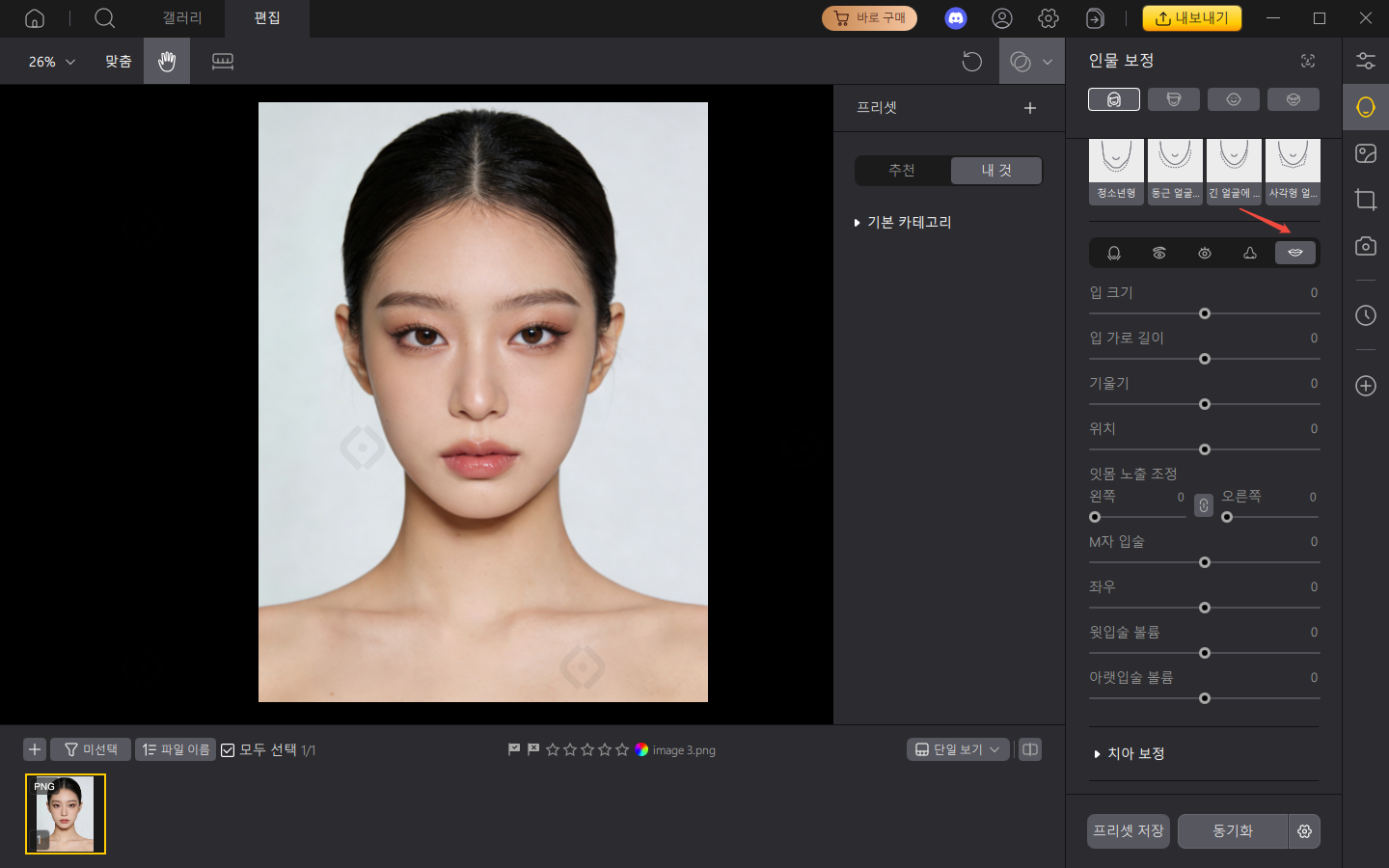Viewport: 1389px width, 868px height.
Task: Click the camera icon in the right sidebar
Action: [x=1365, y=246]
